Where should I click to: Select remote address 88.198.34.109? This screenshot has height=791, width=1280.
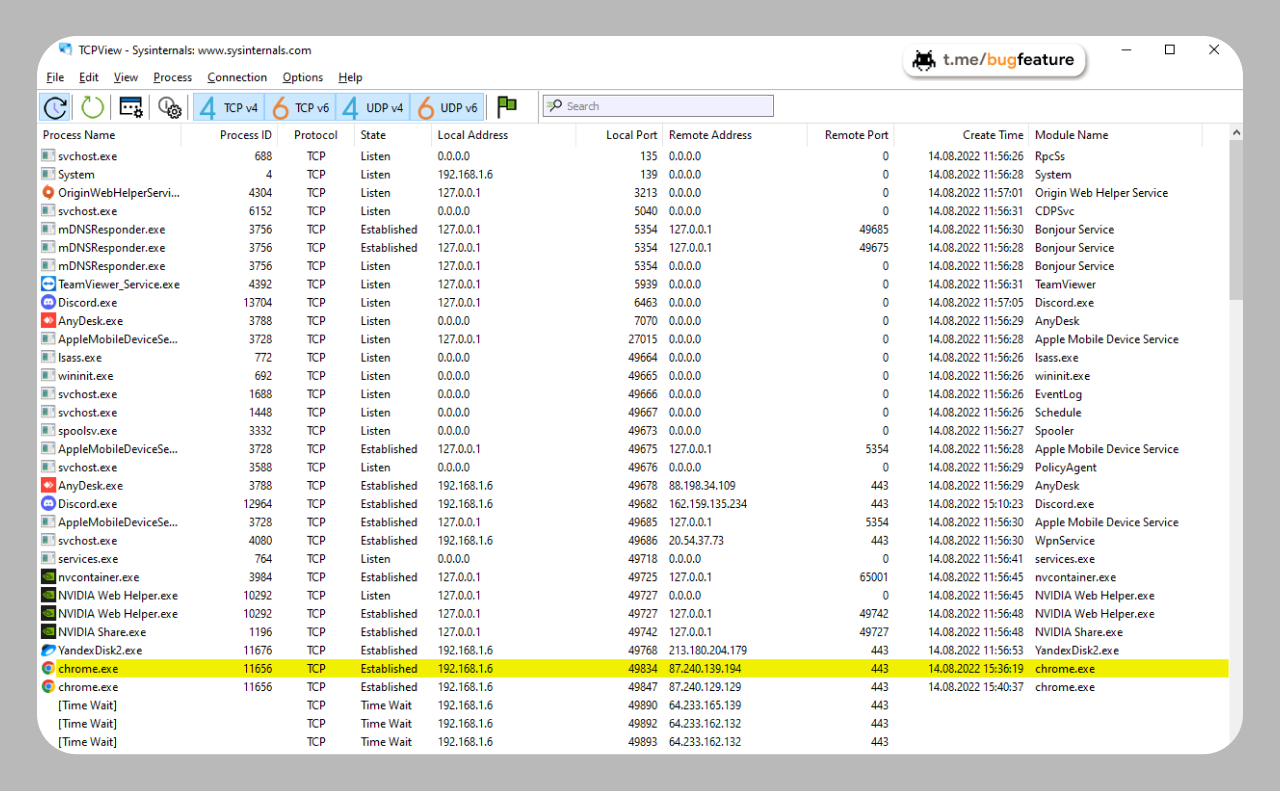pyautogui.click(x=702, y=486)
